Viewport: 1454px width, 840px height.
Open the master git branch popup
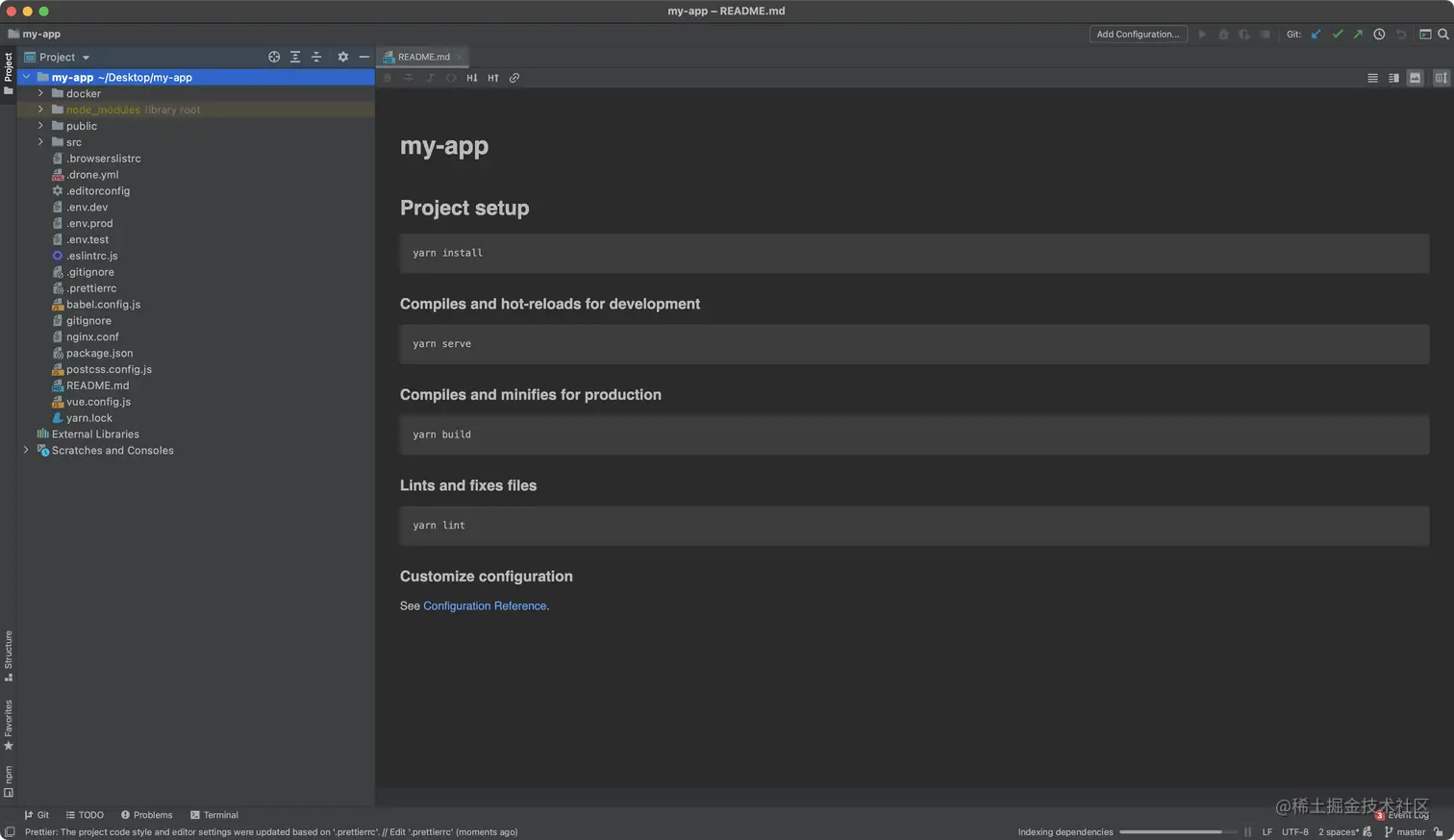1405,832
